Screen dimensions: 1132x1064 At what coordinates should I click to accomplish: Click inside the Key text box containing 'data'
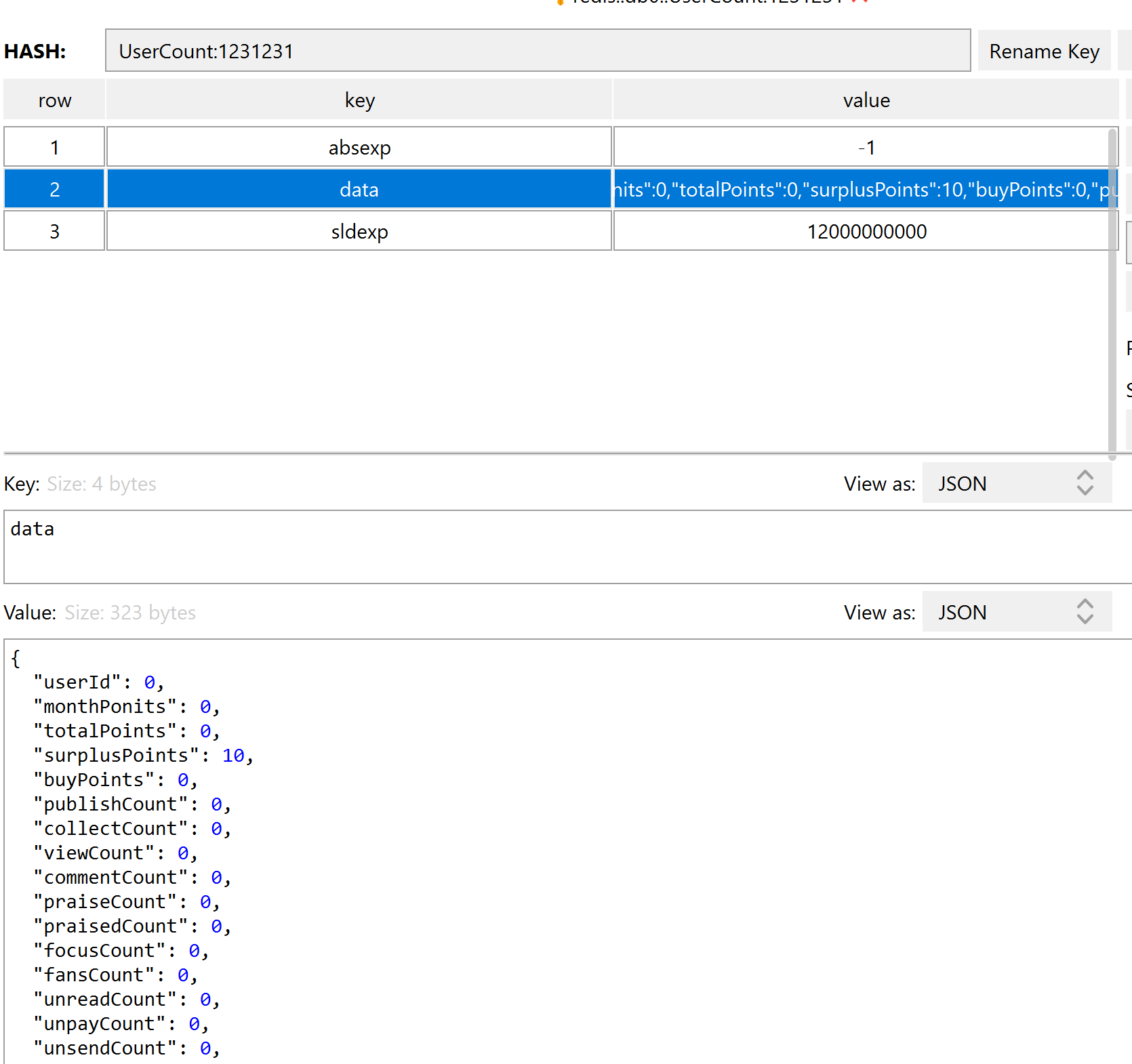pyautogui.click(x=568, y=547)
